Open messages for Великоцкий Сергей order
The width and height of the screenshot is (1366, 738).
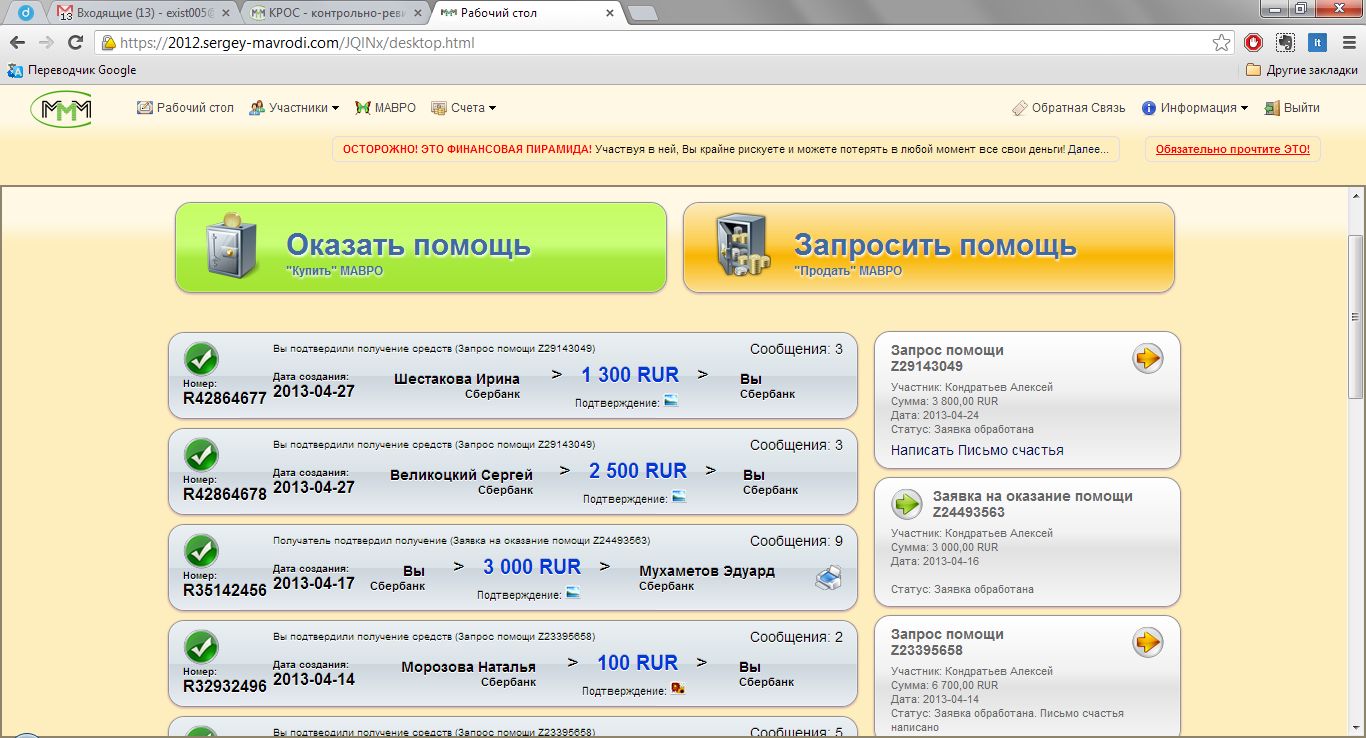pos(797,445)
